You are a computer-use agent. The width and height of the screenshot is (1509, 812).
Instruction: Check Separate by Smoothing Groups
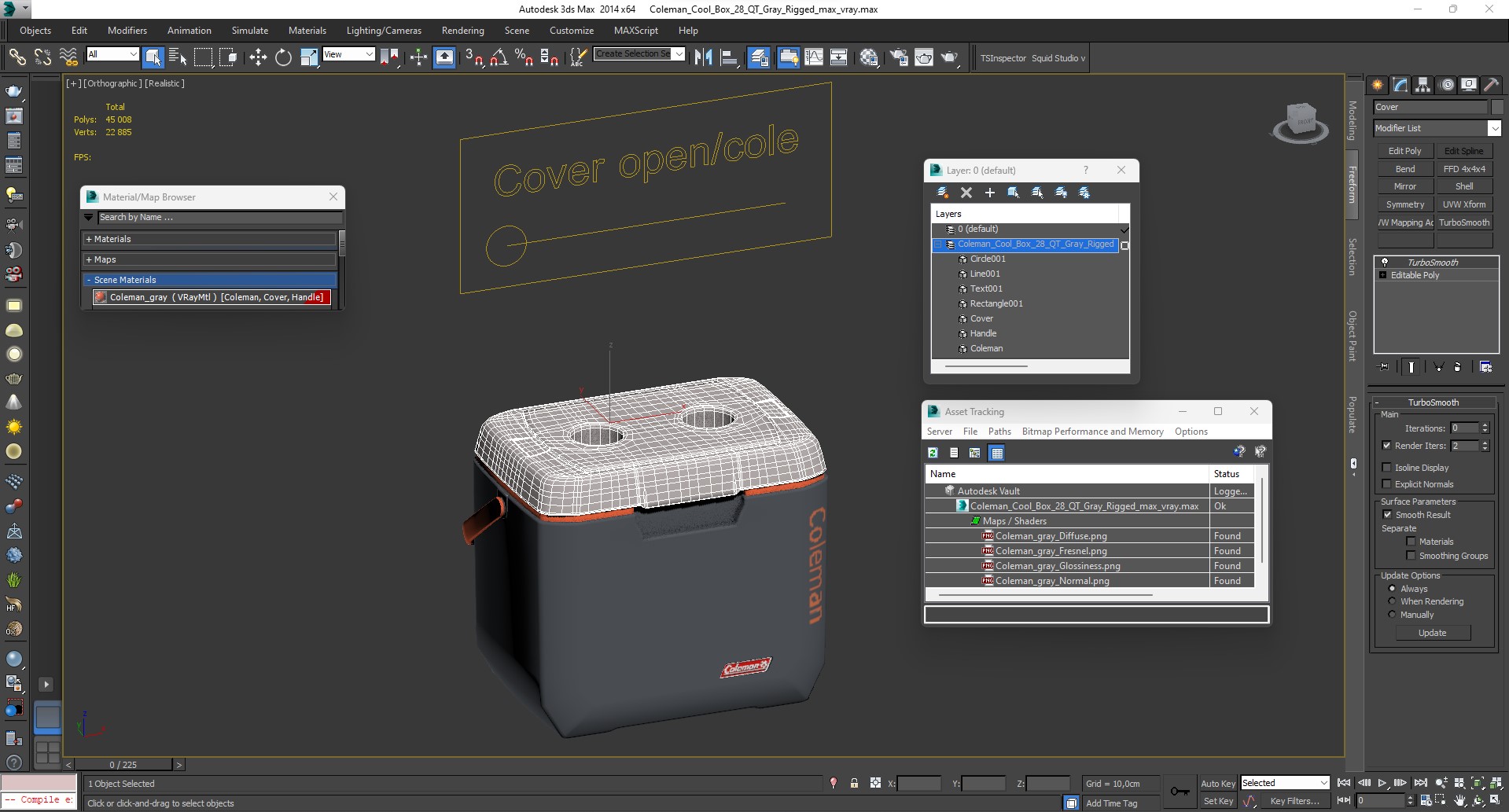(x=1411, y=556)
